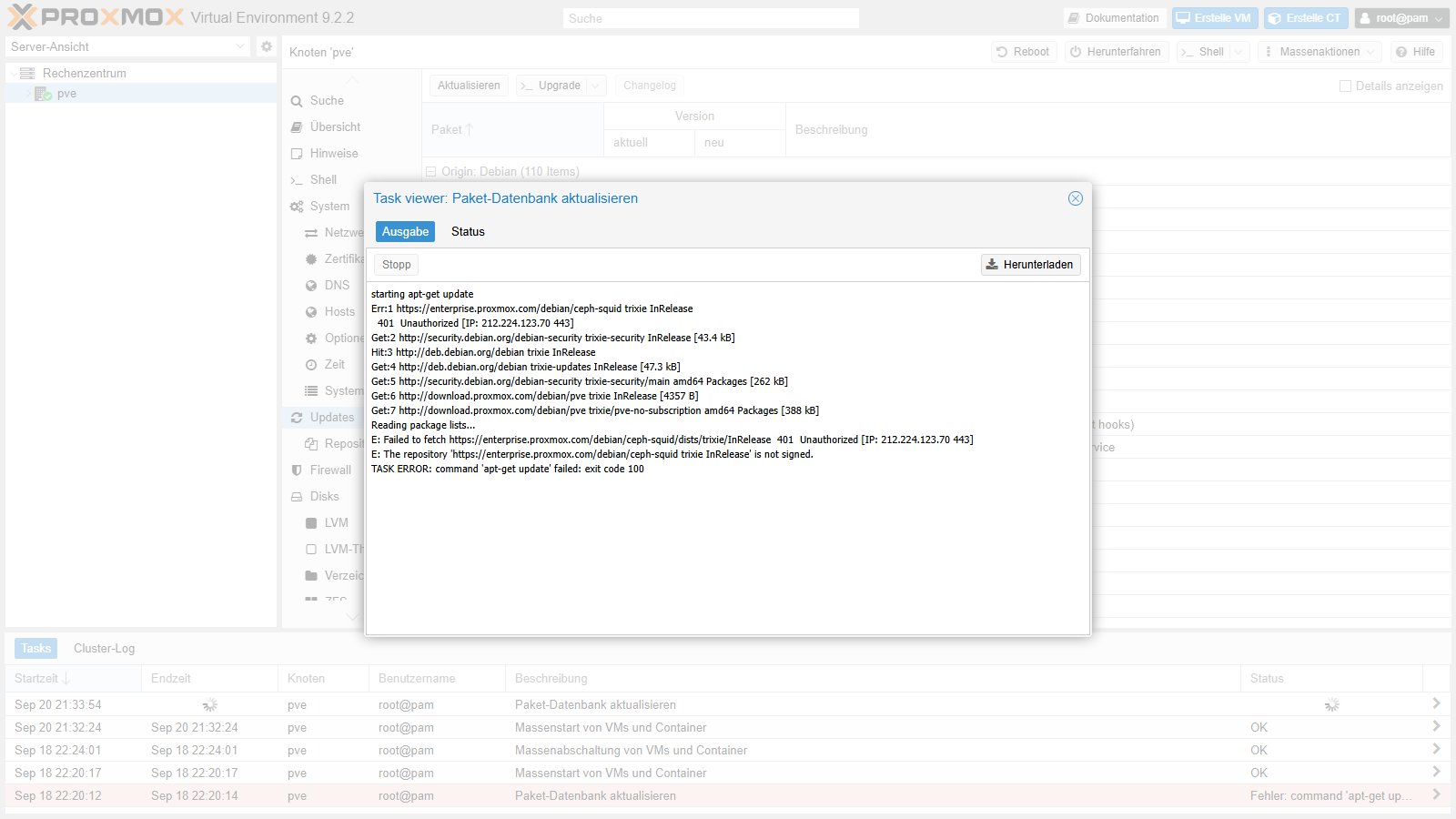Expand the Upgrade dropdown arrow

(x=597, y=86)
